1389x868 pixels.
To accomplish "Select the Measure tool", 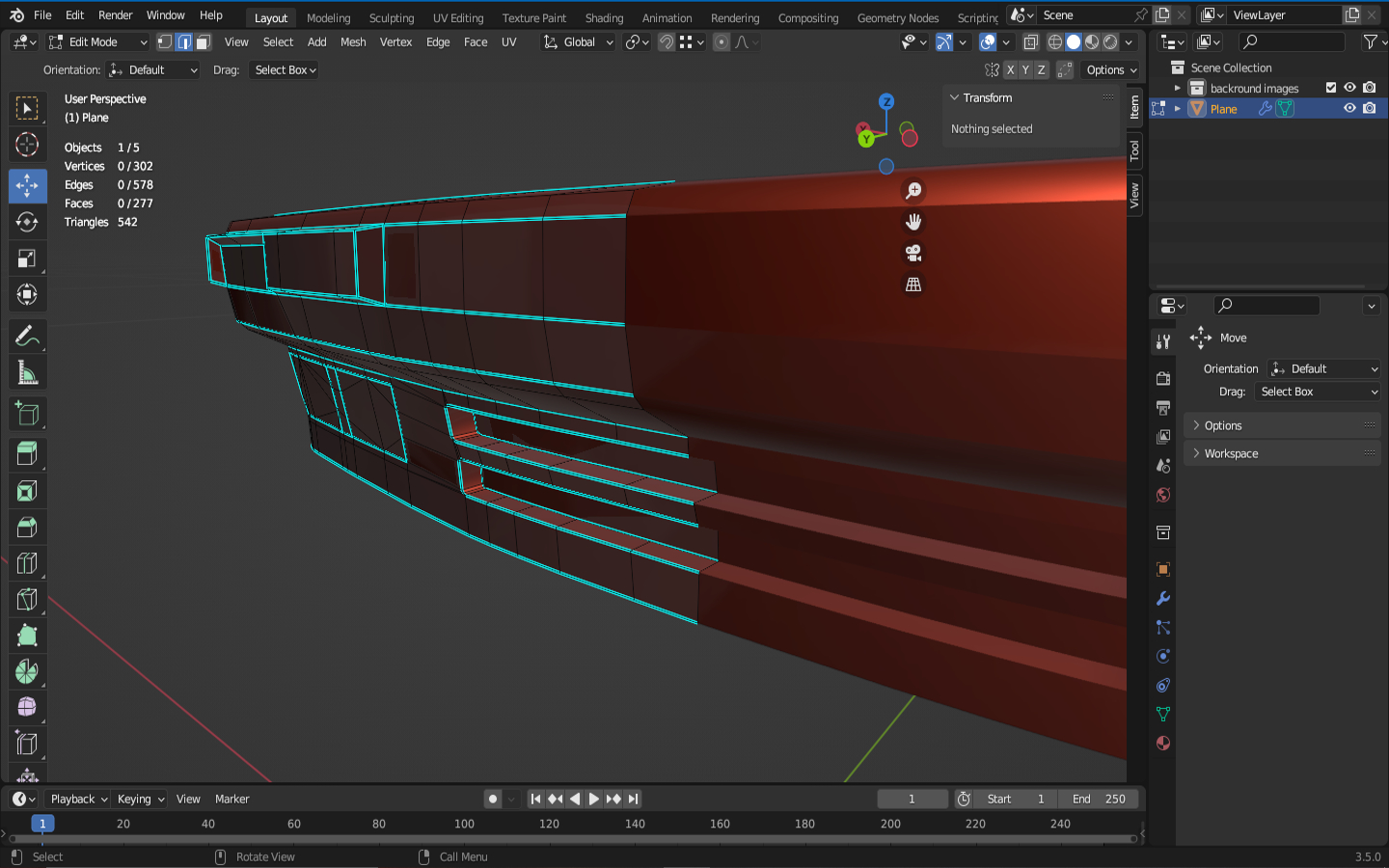I will tap(27, 372).
